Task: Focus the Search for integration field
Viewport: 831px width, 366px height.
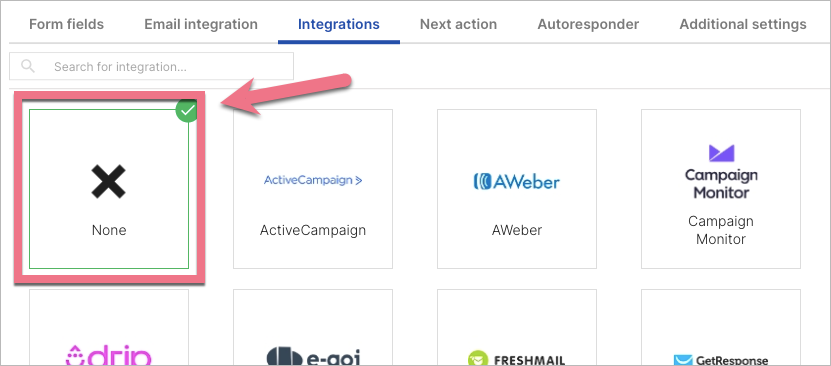Action: point(151,66)
